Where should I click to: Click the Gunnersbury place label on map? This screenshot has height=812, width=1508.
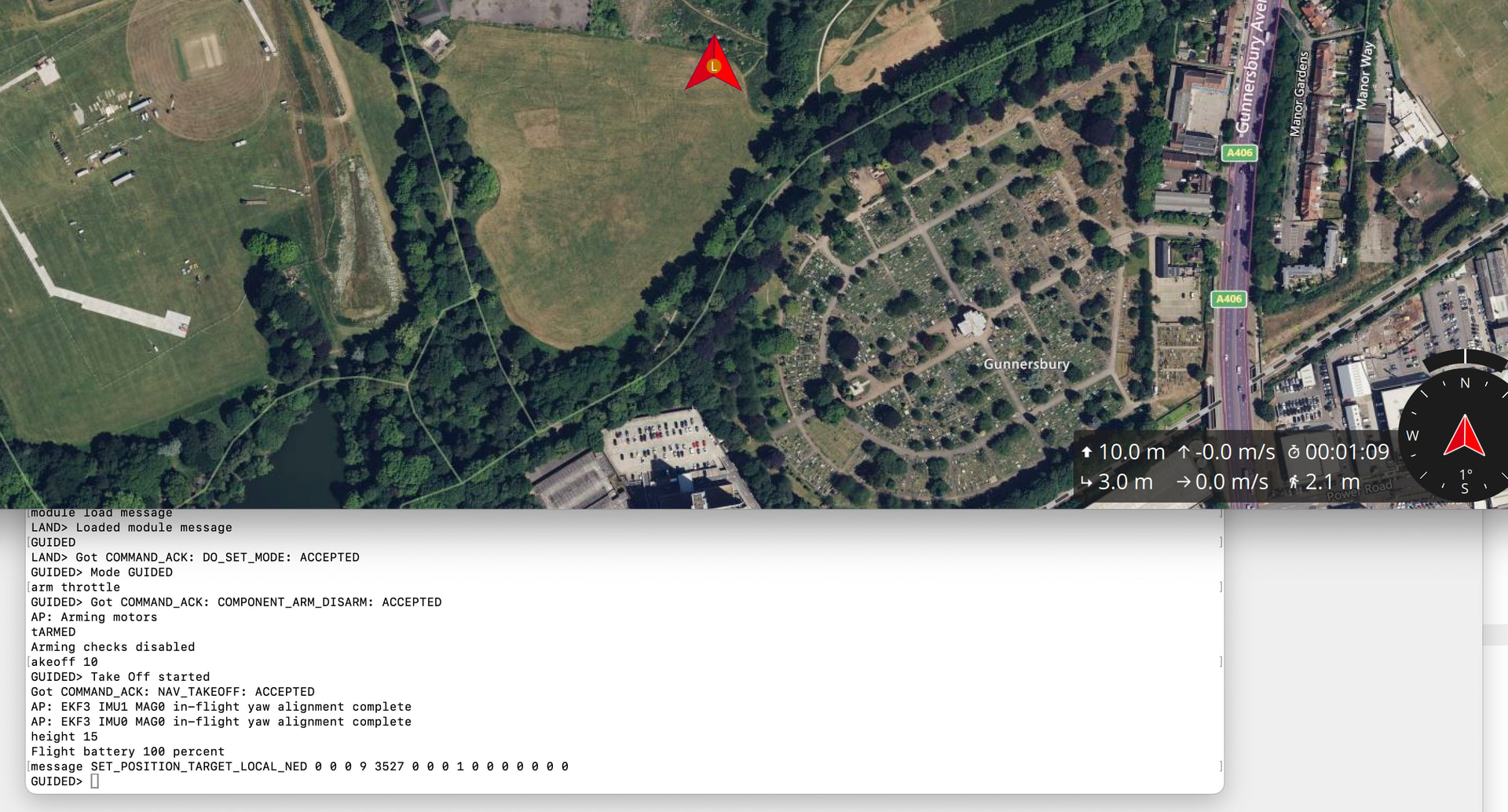click(1027, 364)
